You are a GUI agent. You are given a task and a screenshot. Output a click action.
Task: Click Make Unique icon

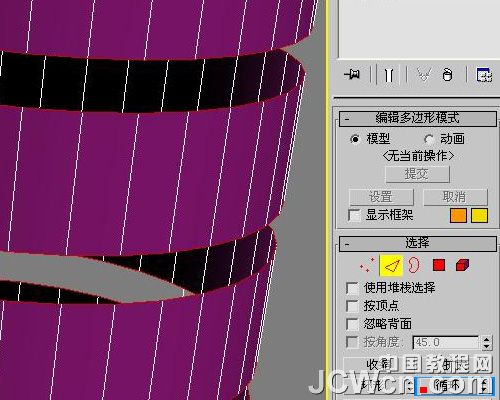(x=424, y=74)
